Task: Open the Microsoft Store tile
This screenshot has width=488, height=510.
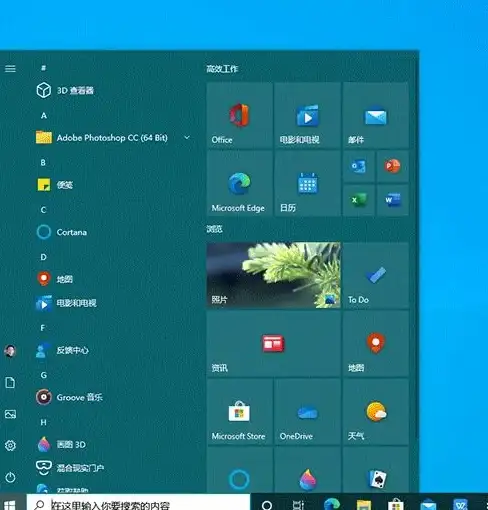Action: click(x=239, y=412)
